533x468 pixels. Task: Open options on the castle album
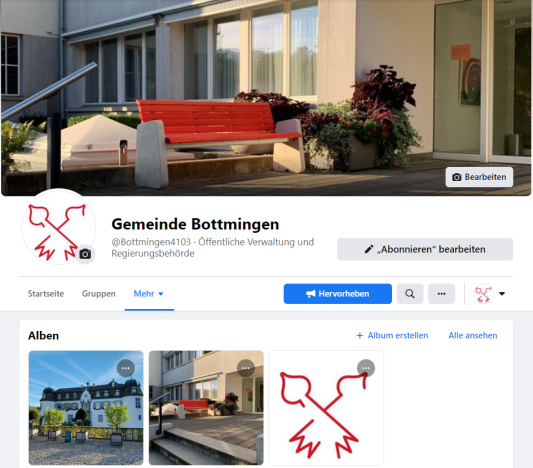point(126,368)
